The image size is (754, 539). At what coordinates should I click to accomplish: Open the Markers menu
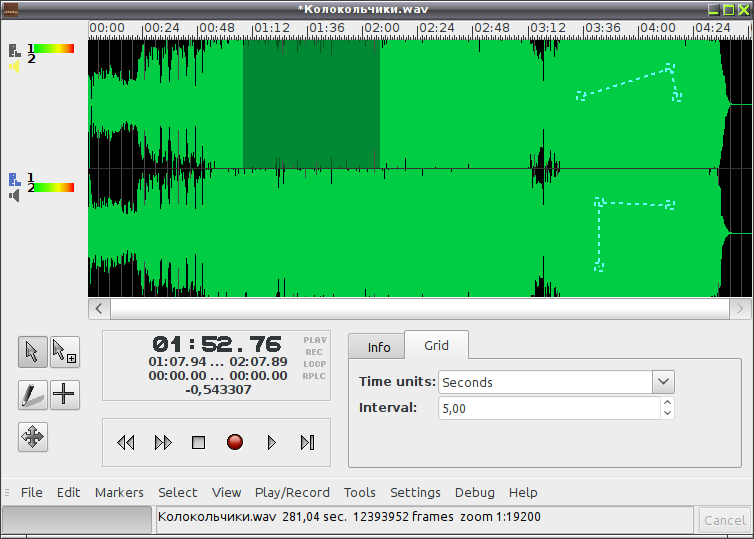119,492
